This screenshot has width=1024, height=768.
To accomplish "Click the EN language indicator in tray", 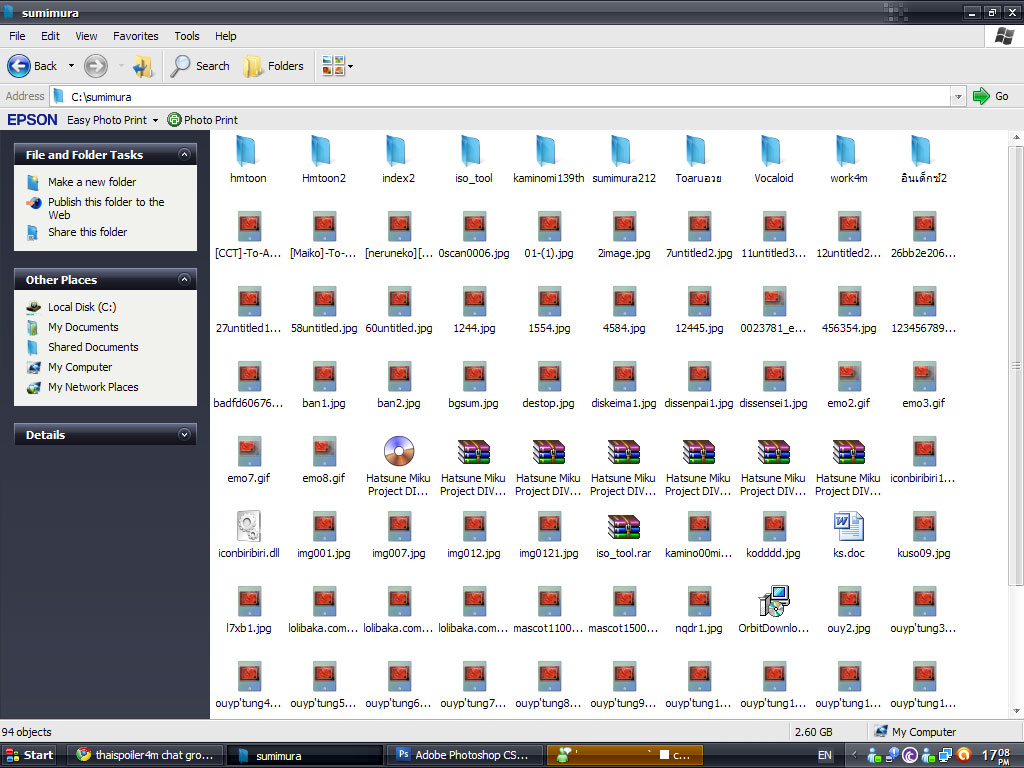I will (x=825, y=755).
